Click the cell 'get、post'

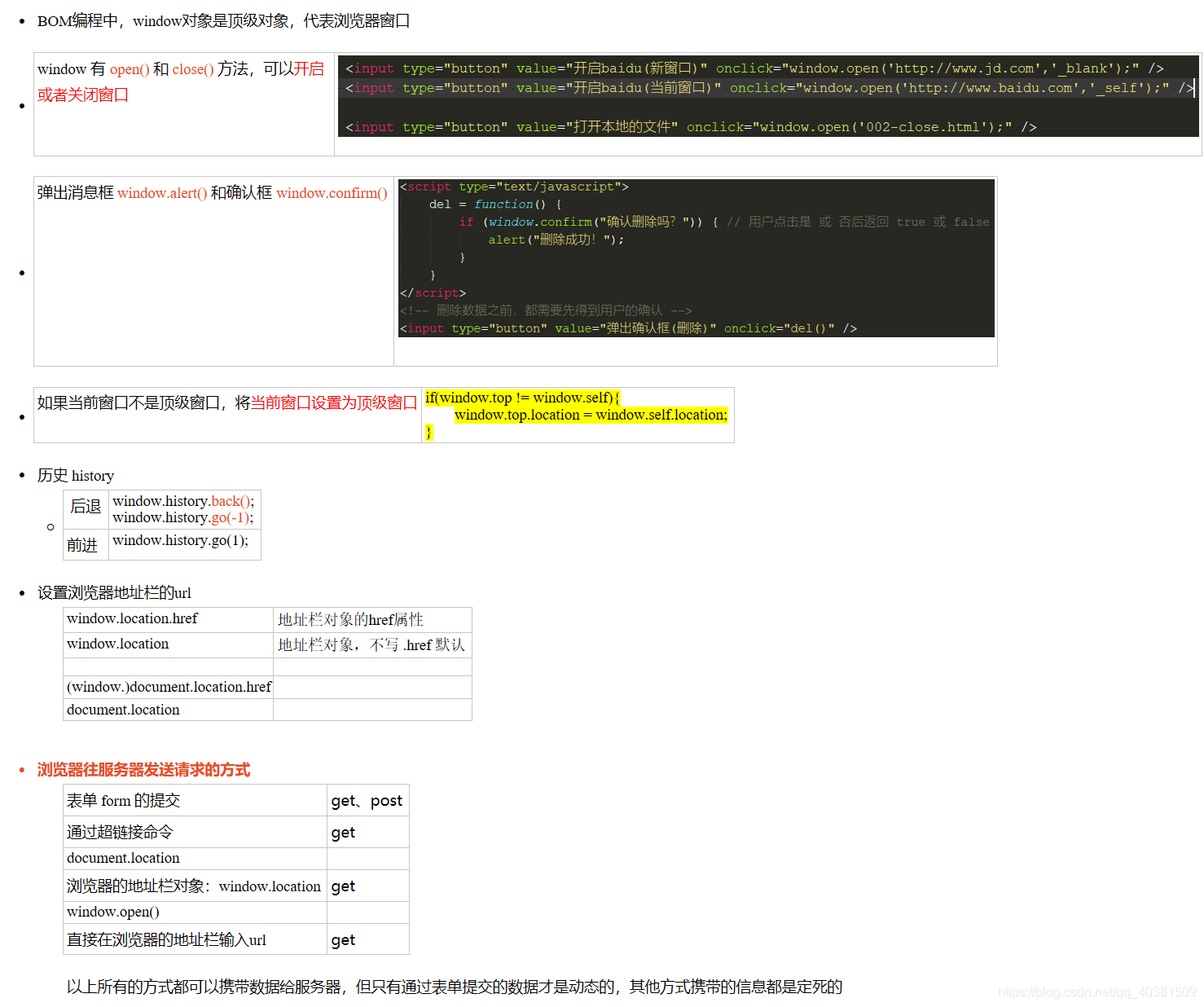point(367,801)
